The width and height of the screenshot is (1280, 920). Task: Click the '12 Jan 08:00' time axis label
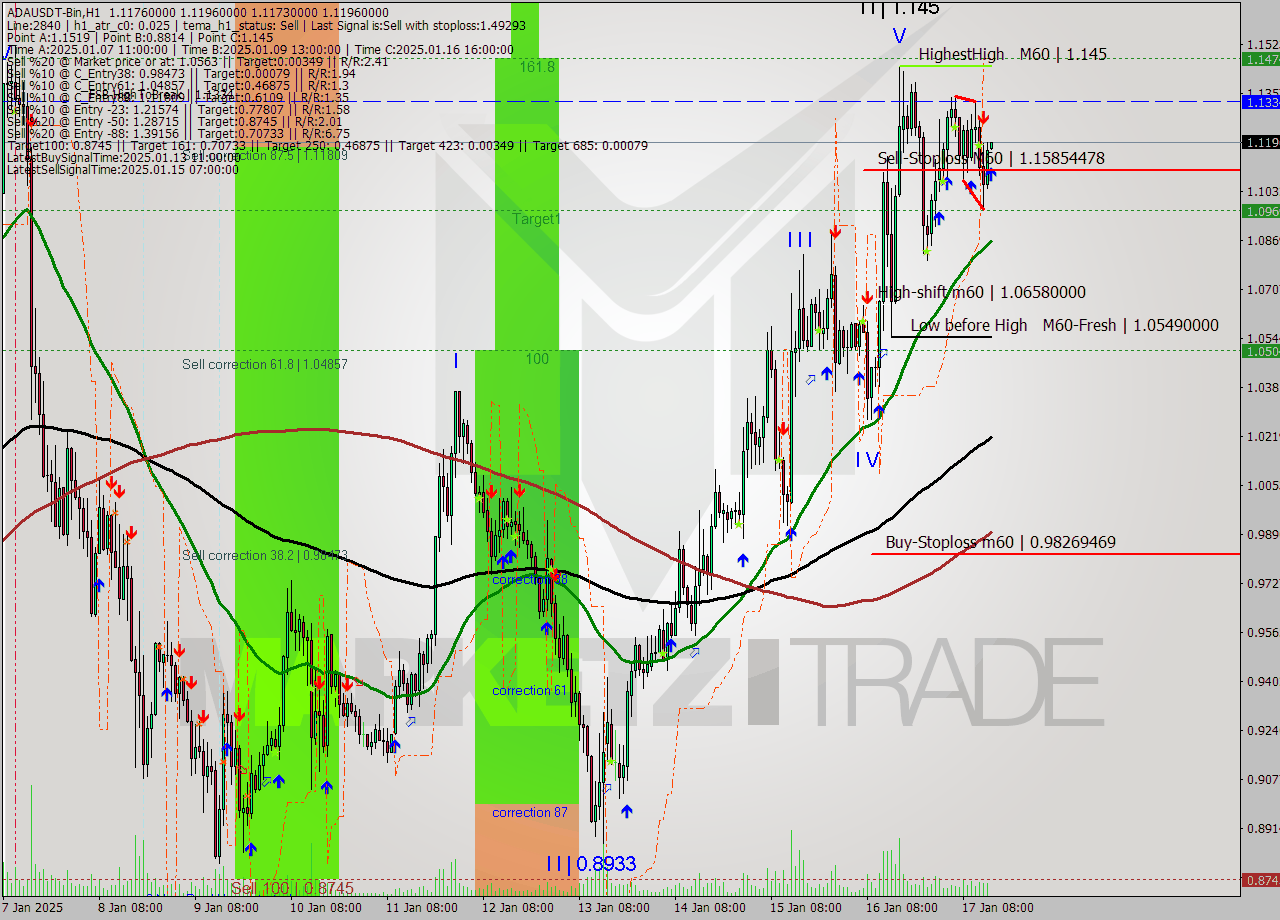518,908
